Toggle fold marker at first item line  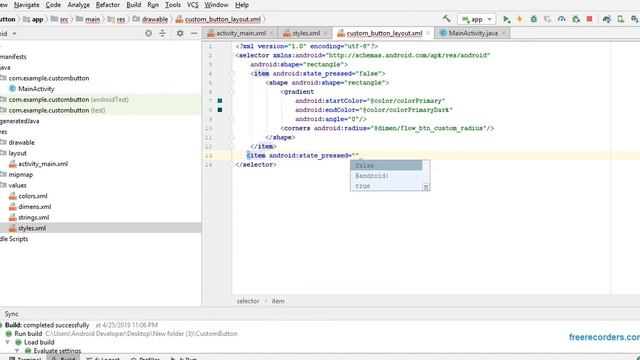232,73
